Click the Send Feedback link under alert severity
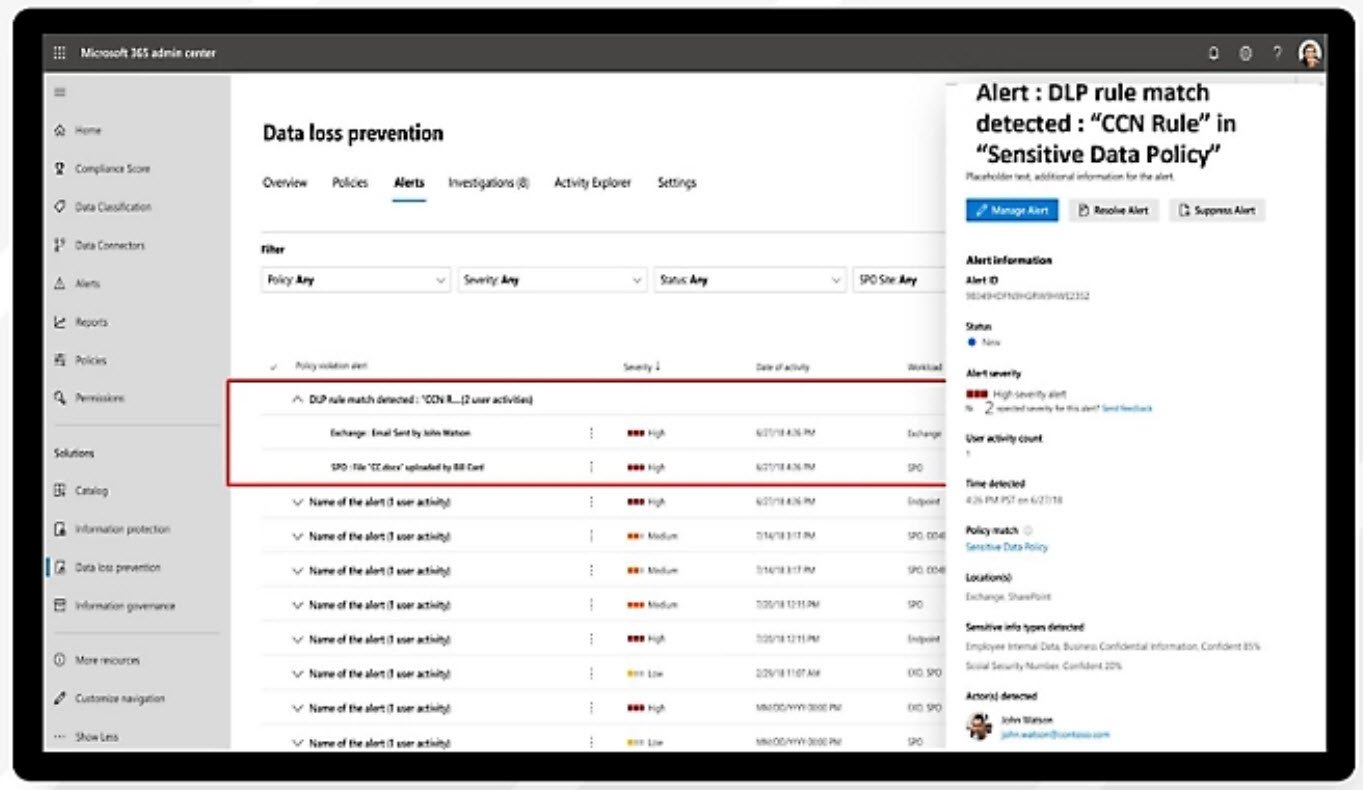This screenshot has height=790, width=1363. click(1126, 408)
